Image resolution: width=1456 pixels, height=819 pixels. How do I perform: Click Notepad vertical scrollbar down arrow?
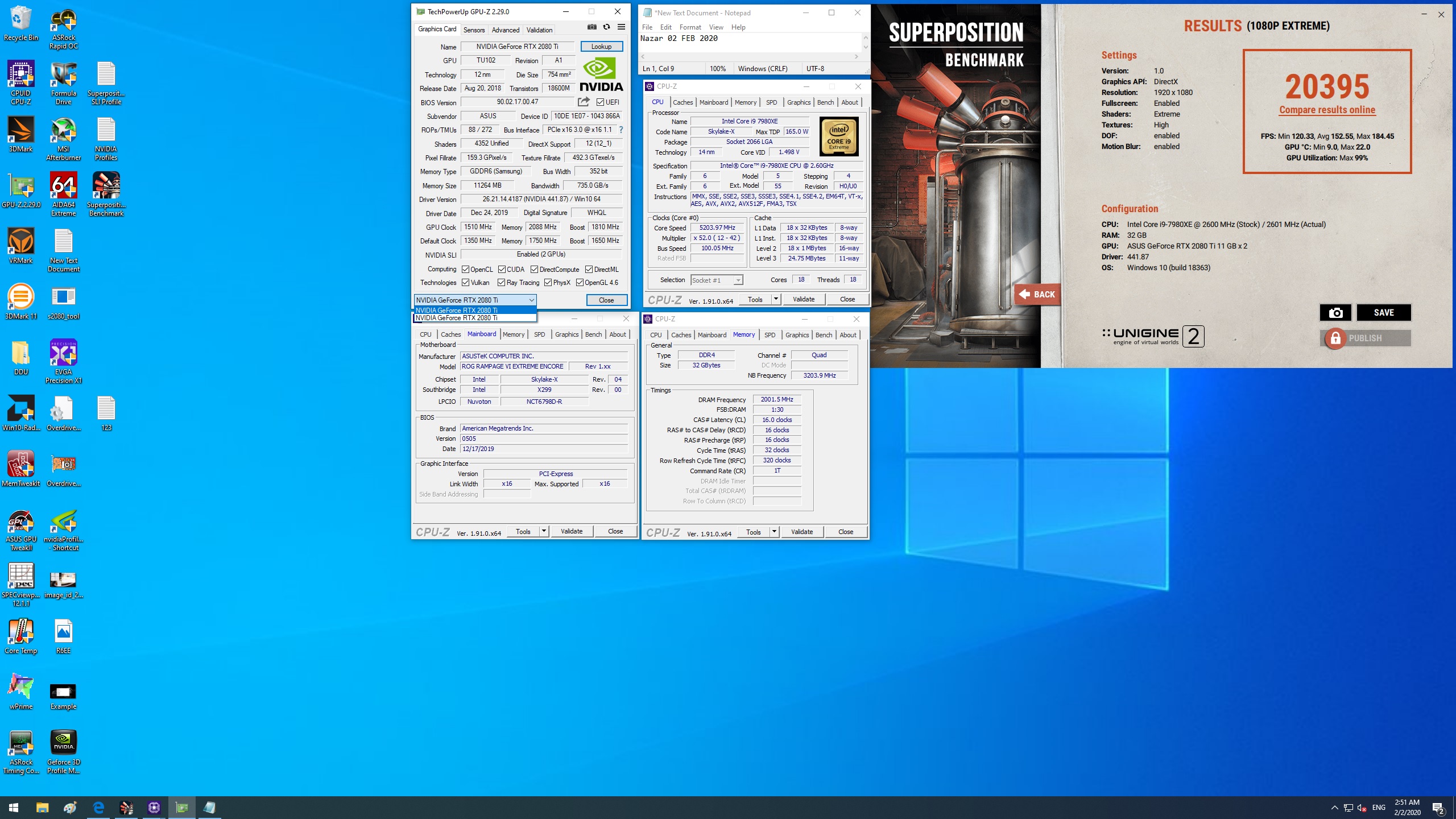[x=866, y=48]
